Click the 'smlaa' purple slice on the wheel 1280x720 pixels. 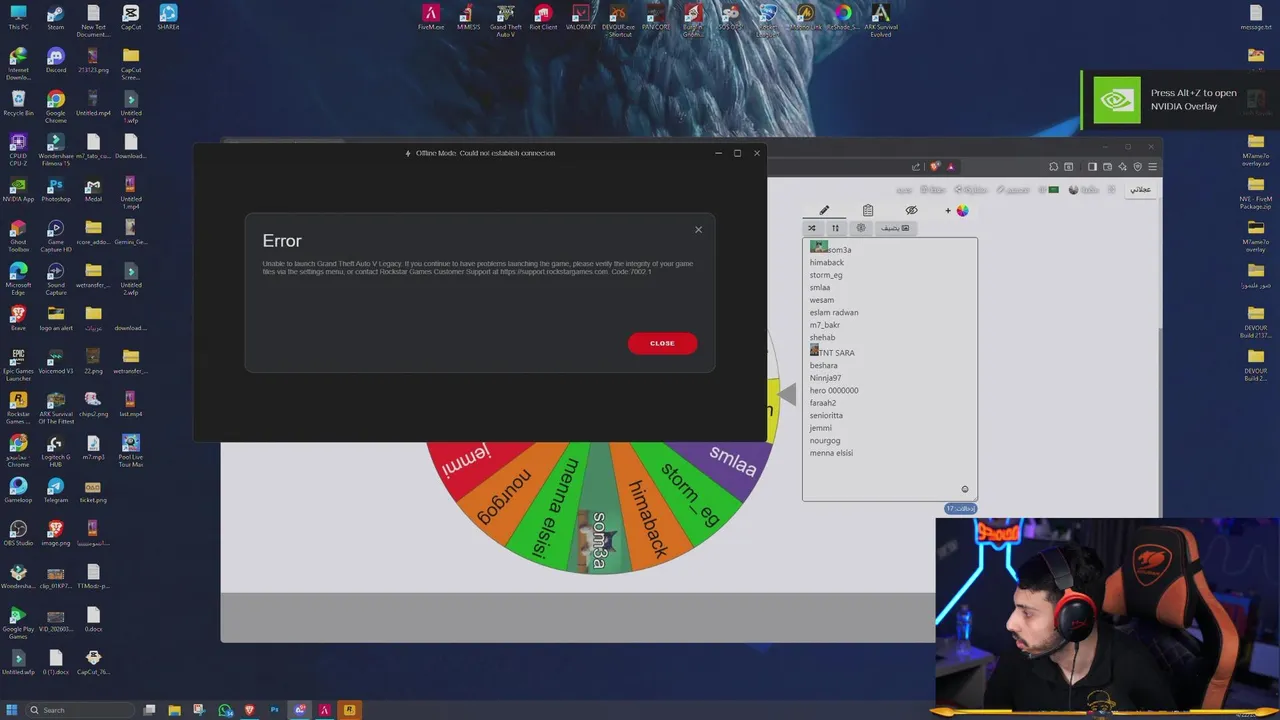point(732,462)
